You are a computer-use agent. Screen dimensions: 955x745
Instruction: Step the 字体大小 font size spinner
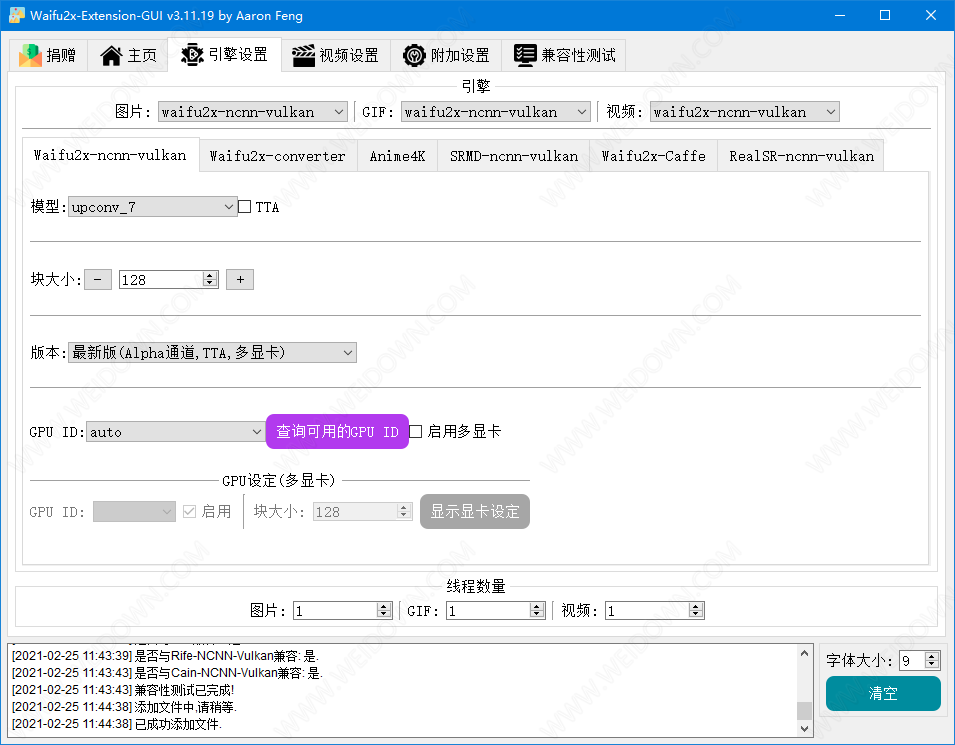(932, 660)
